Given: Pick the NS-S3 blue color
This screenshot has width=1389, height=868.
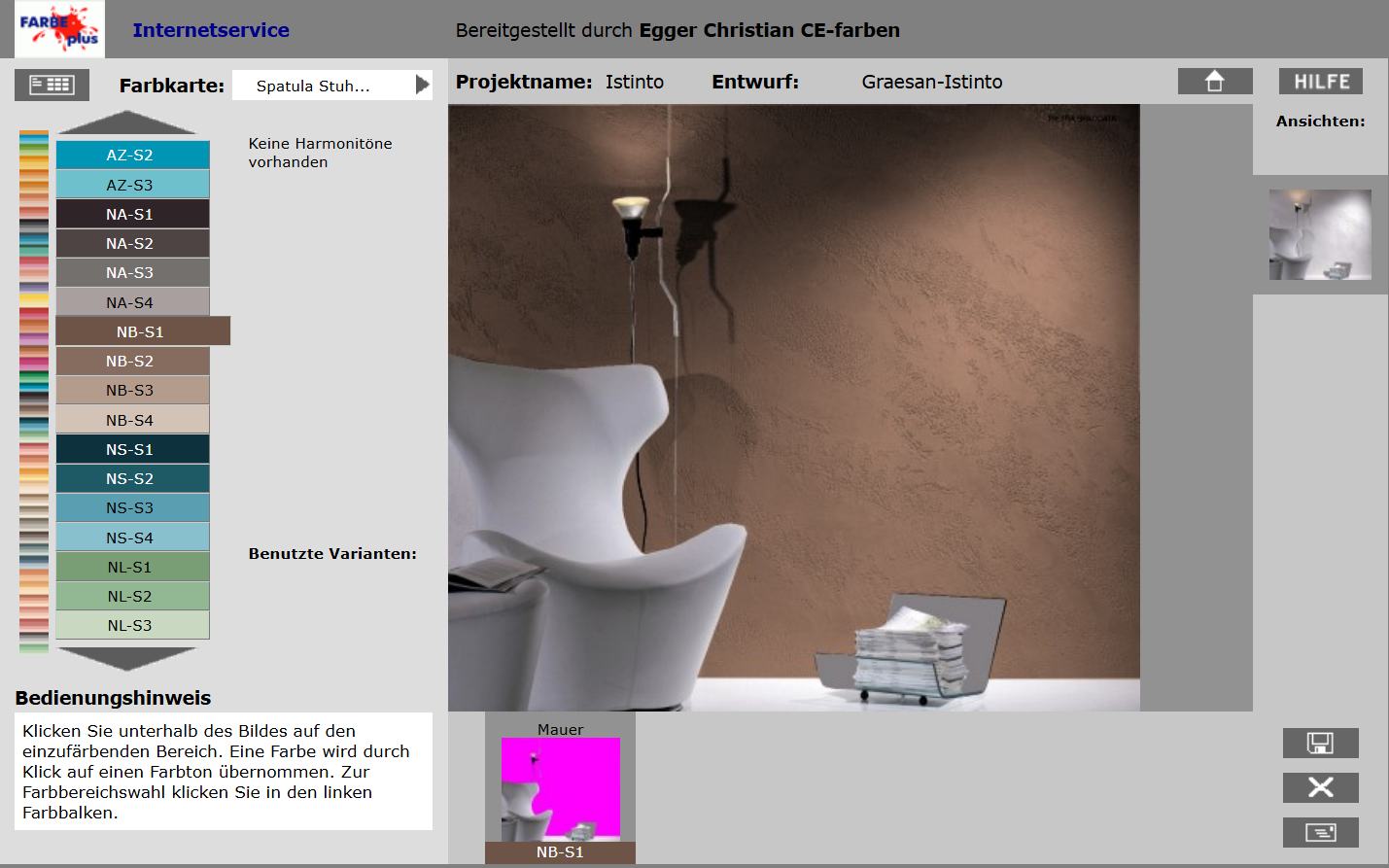Looking at the screenshot, I should (x=132, y=507).
